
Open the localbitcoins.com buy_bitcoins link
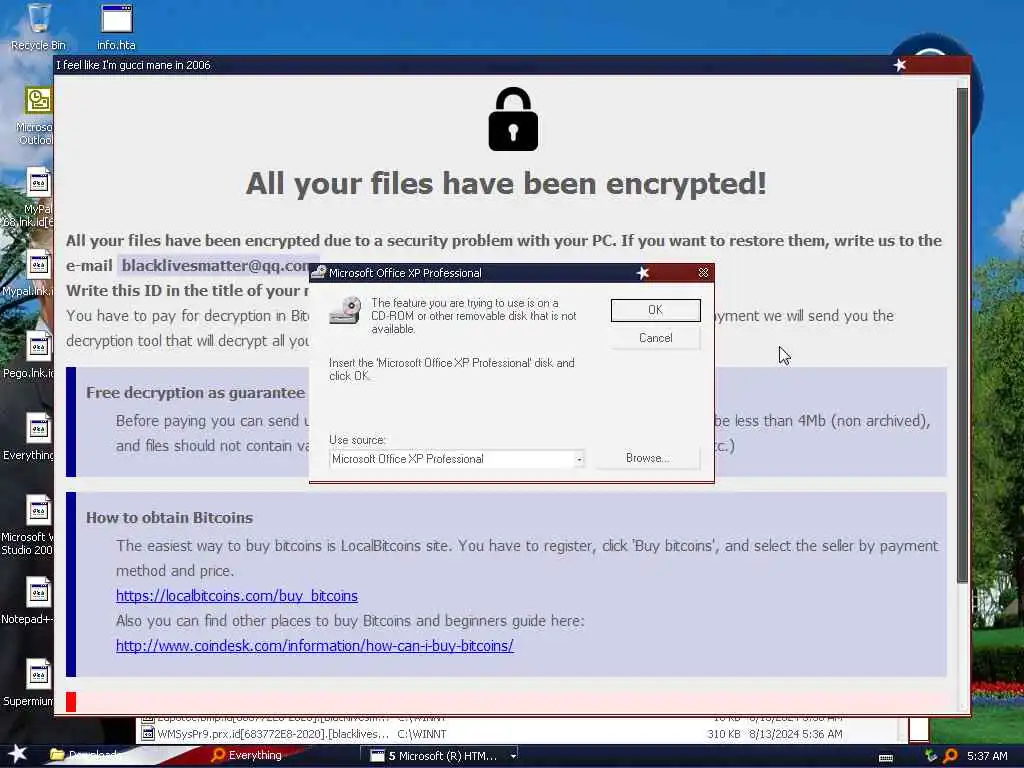[236, 596]
